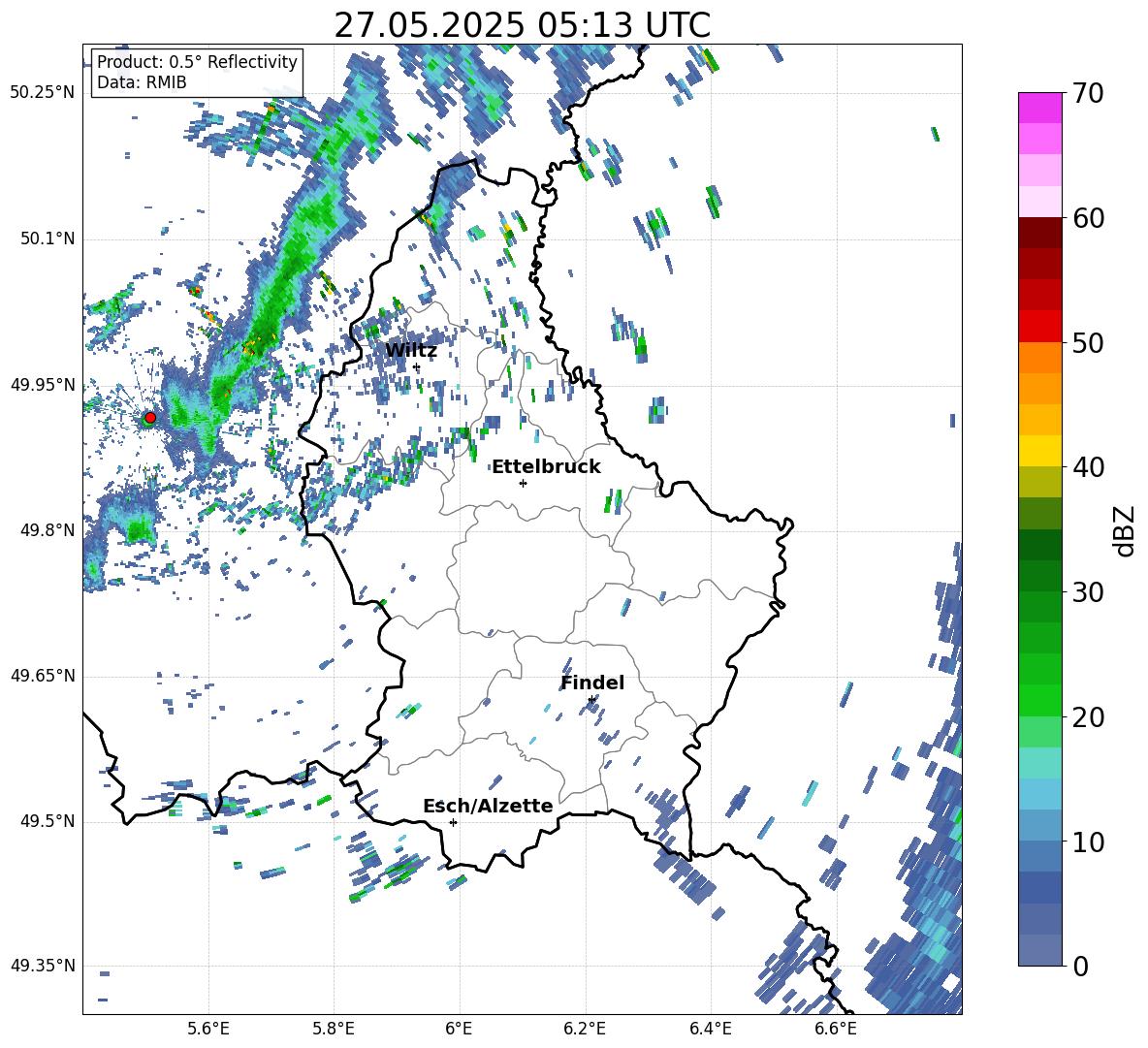
Task: Click the 6.2°E longitude label
Action: click(585, 1029)
